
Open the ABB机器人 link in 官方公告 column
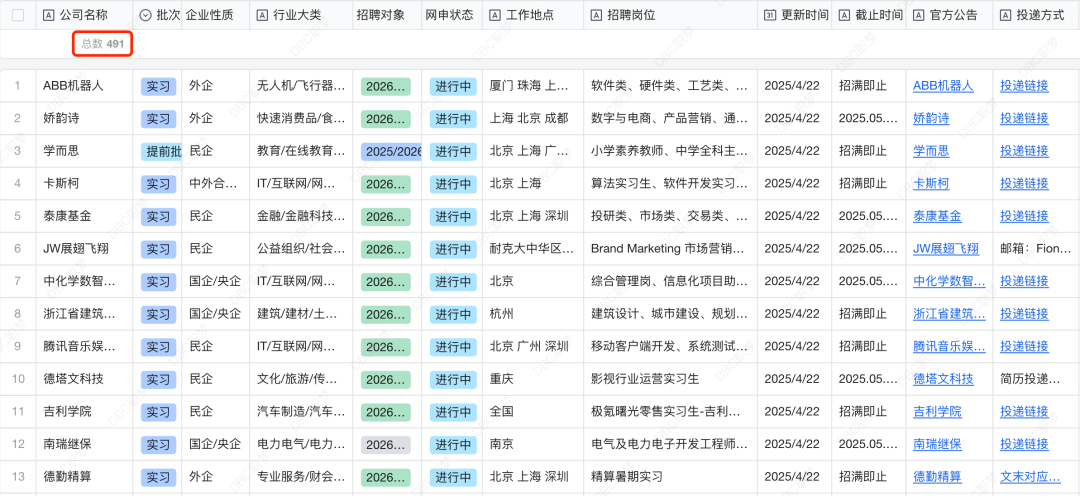click(x=943, y=86)
